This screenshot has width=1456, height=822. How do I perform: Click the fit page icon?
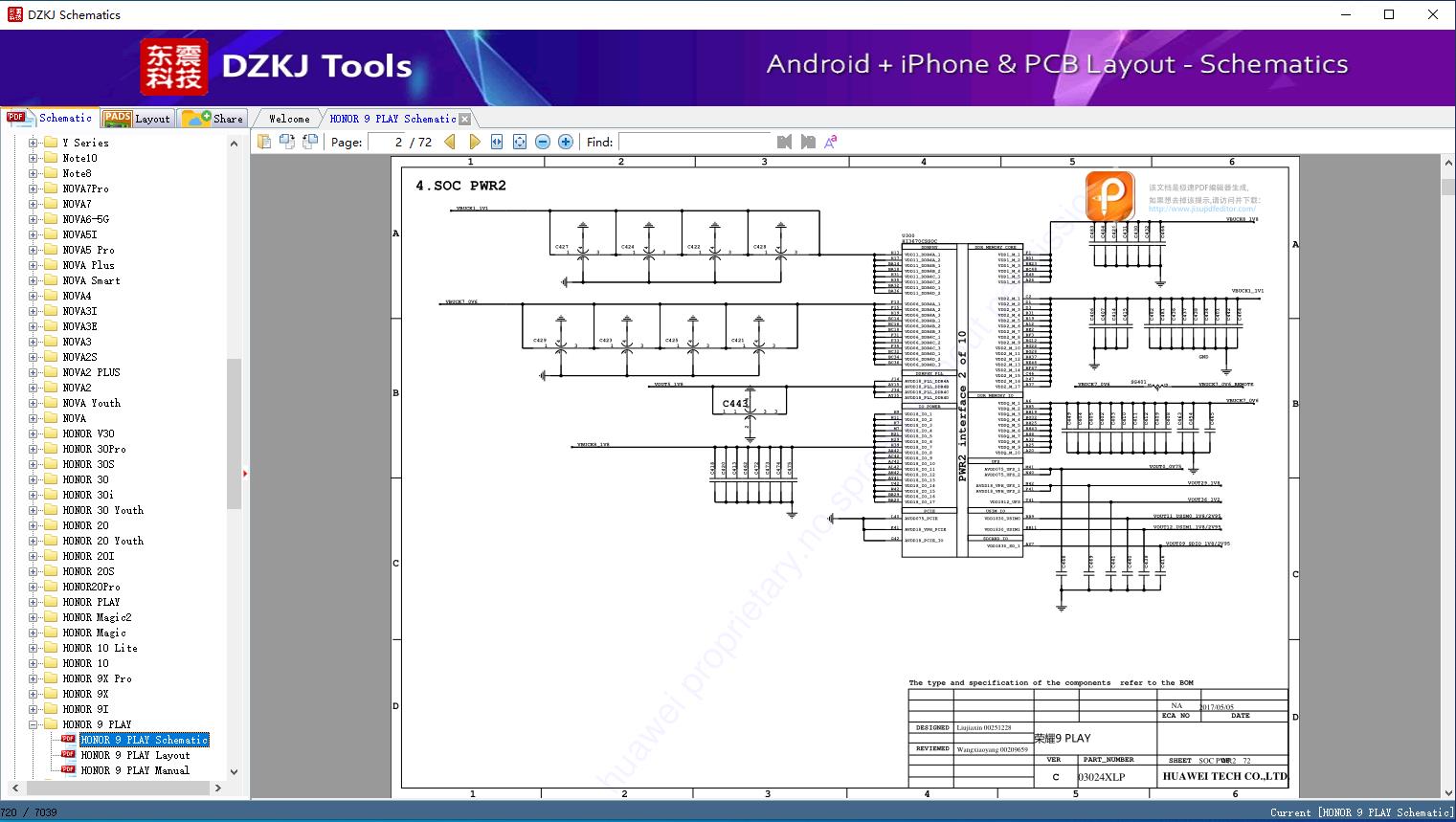tap(520, 142)
